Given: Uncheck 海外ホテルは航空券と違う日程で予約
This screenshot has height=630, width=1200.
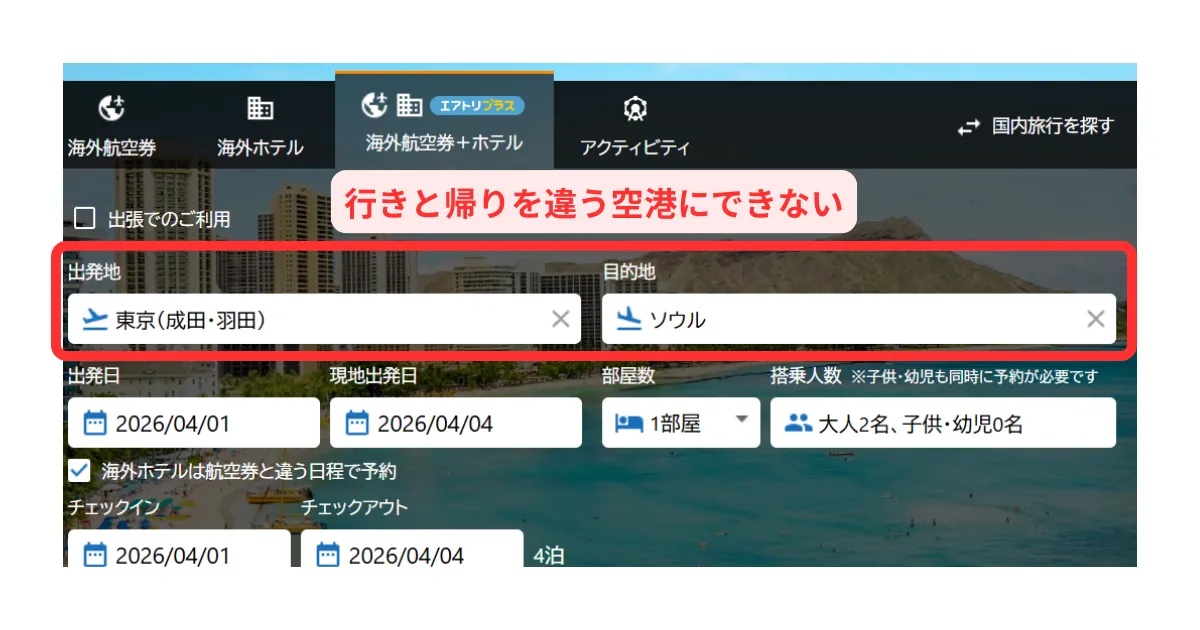Looking at the screenshot, I should click(x=79, y=470).
